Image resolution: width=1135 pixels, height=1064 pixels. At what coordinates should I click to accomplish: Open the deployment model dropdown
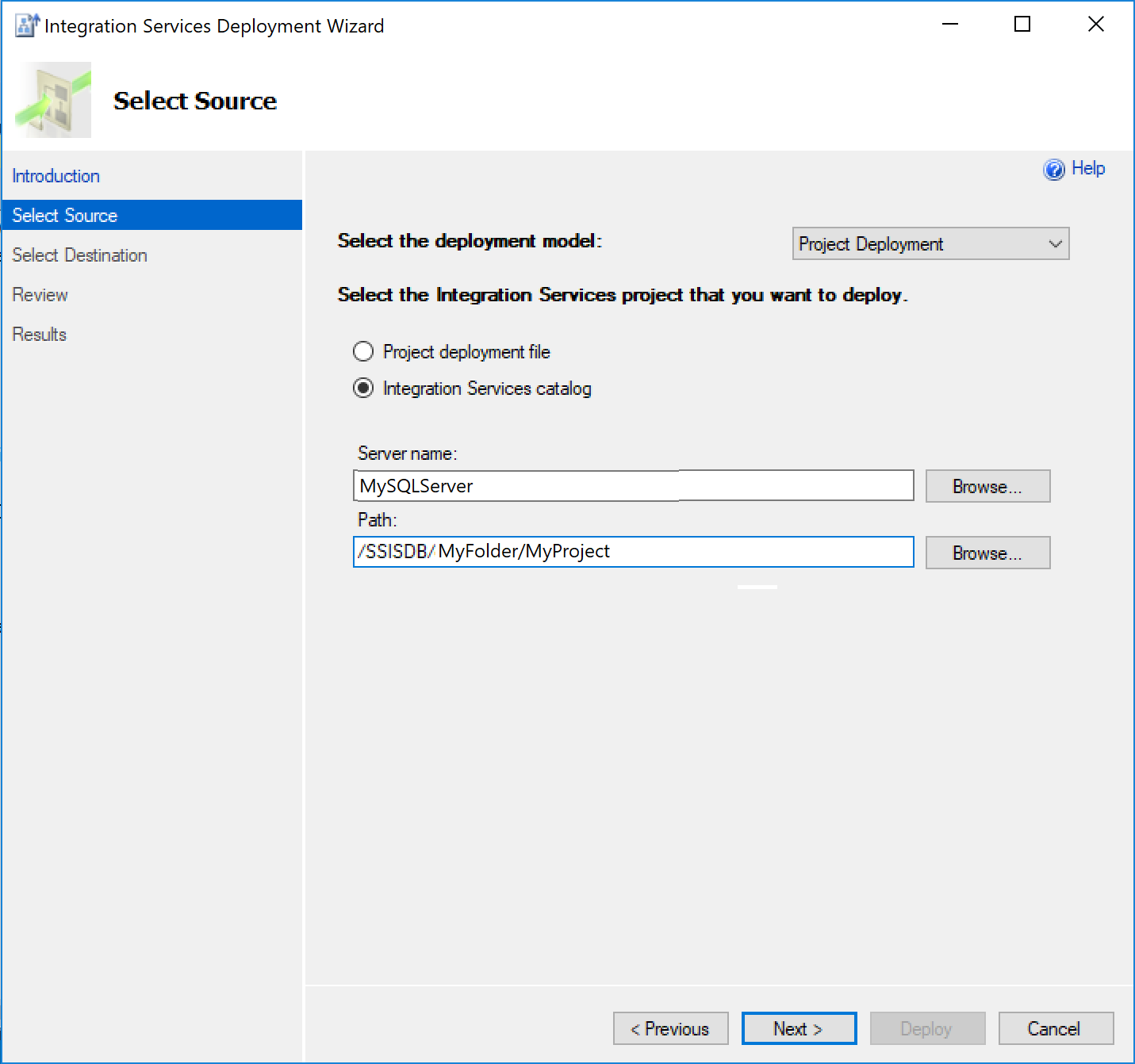click(930, 243)
